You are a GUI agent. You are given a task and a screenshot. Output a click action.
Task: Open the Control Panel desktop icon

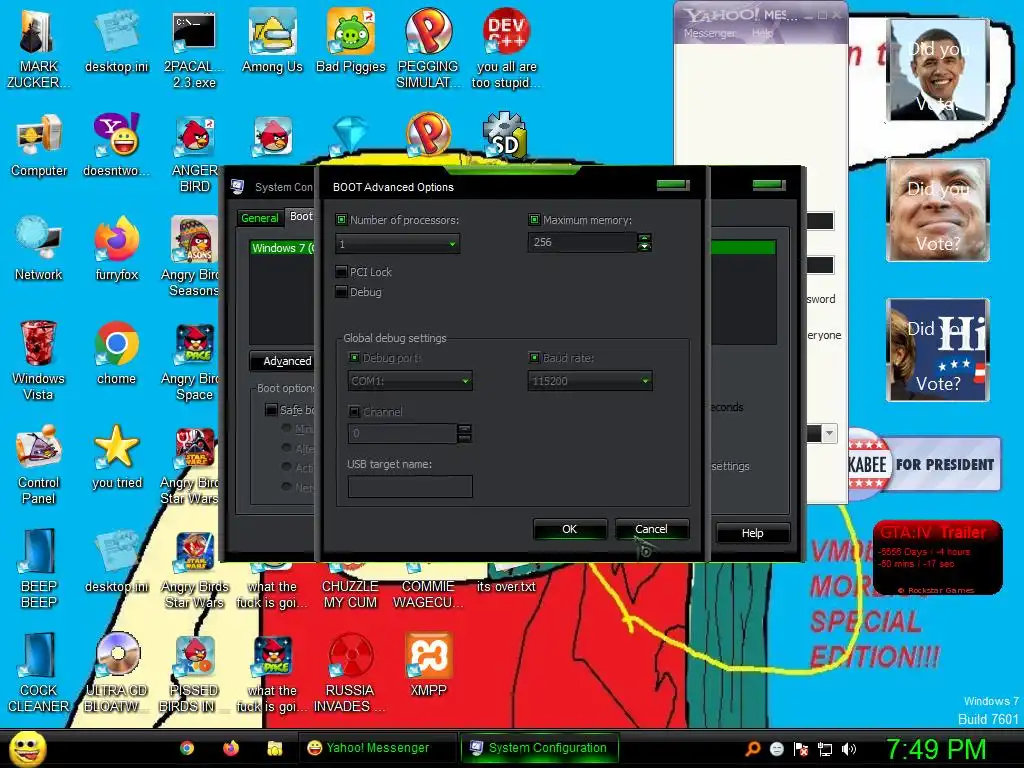click(x=39, y=465)
